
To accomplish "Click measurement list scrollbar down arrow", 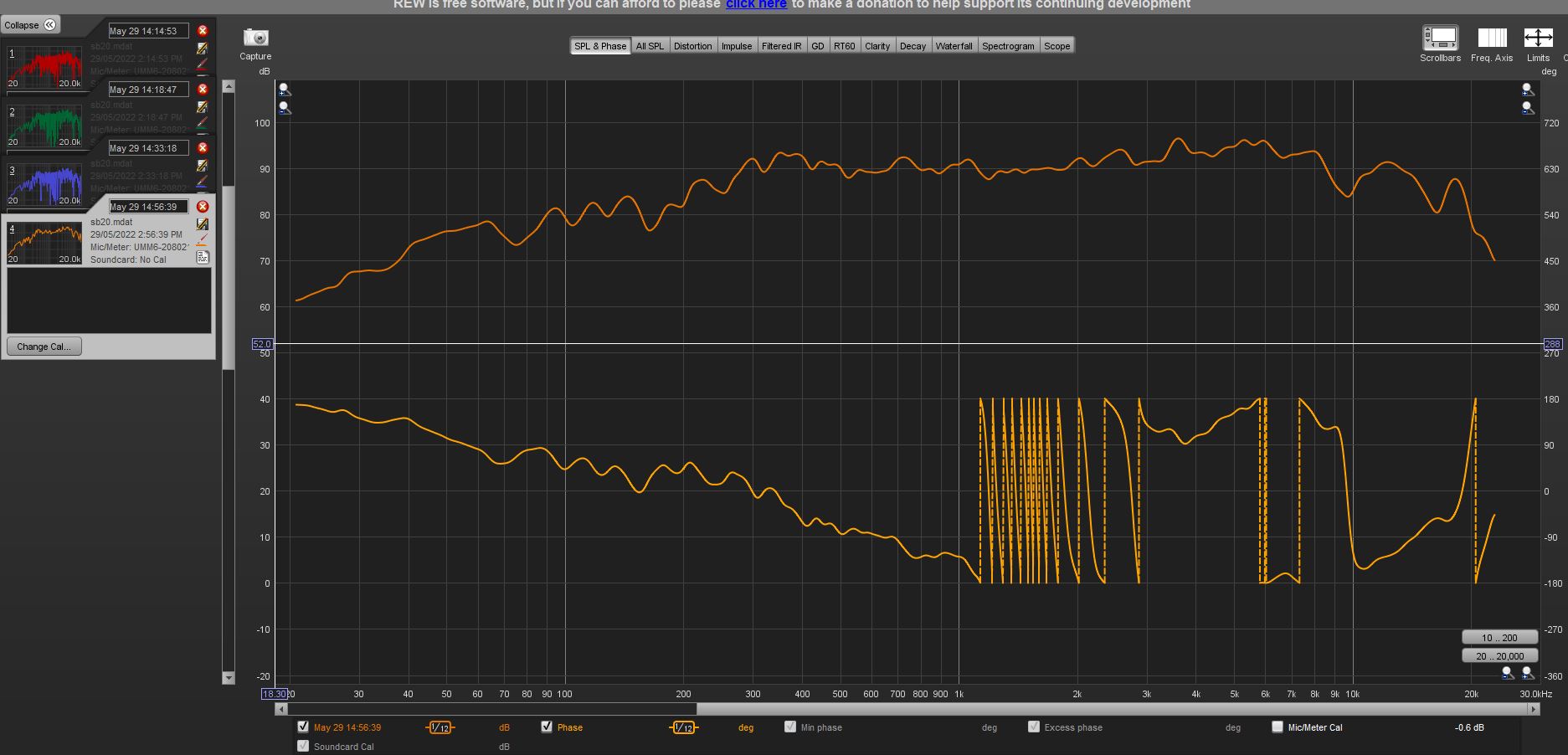I will pyautogui.click(x=228, y=677).
